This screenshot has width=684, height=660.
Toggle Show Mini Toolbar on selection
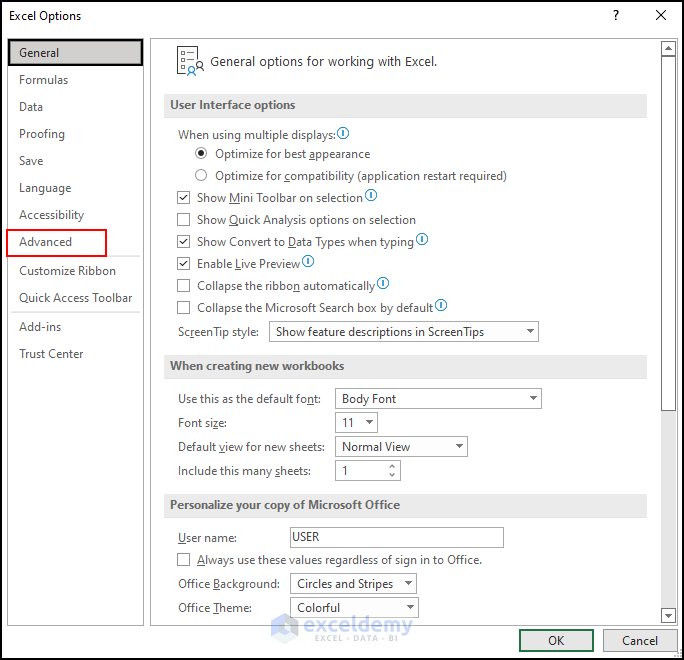(183, 198)
